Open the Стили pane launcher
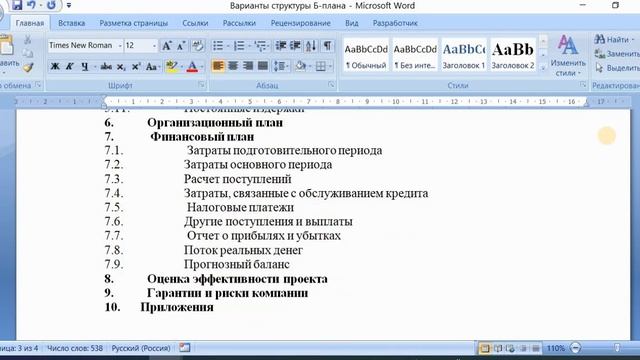Viewport: 640px width, 360px height. pos(583,85)
